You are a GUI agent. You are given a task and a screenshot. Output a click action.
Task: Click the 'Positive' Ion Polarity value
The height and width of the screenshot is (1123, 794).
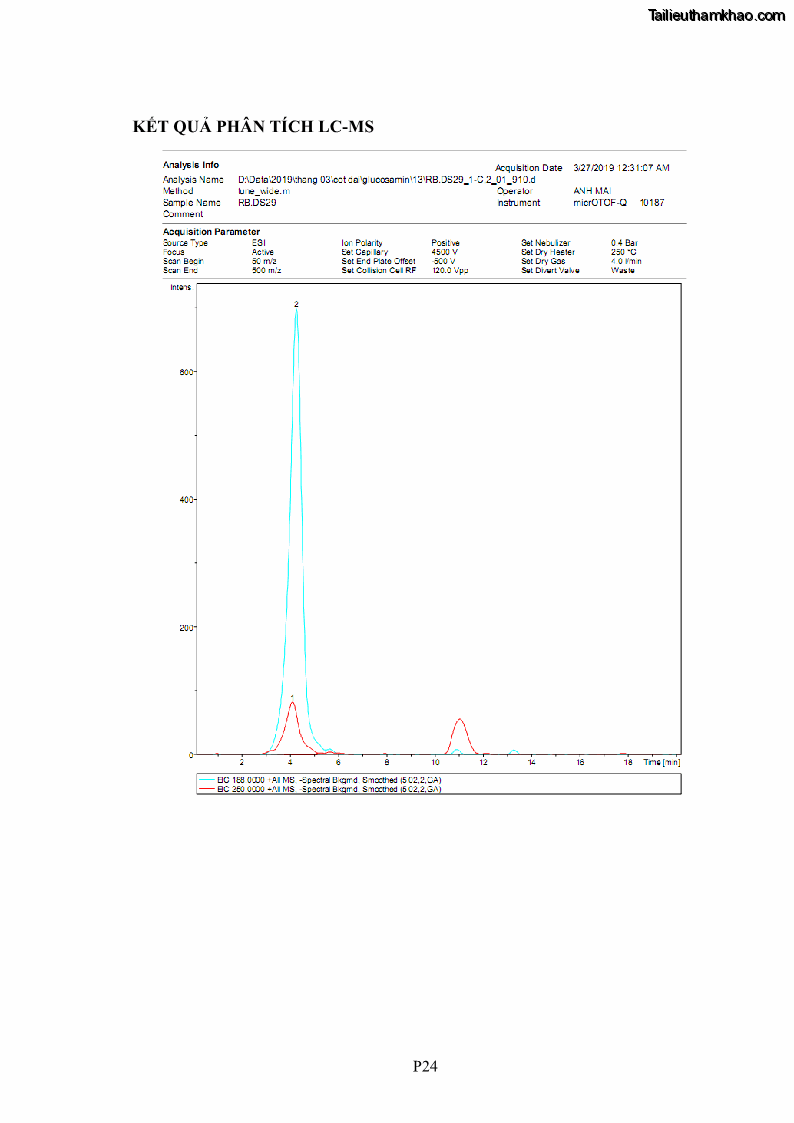coord(445,243)
